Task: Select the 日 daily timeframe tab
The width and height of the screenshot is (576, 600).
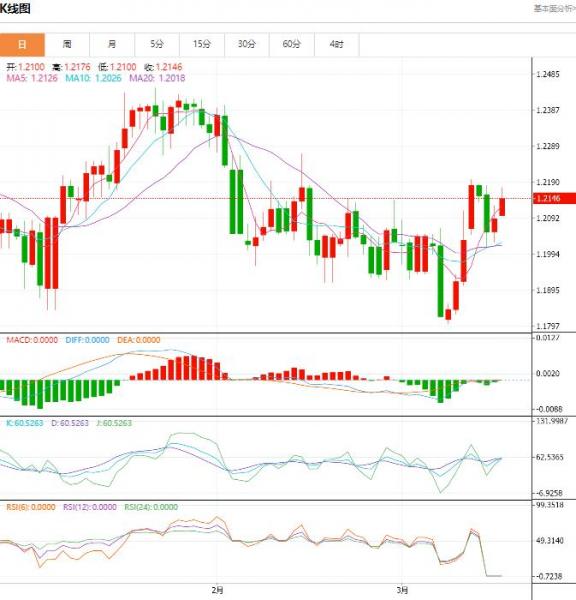Action: tap(22, 44)
